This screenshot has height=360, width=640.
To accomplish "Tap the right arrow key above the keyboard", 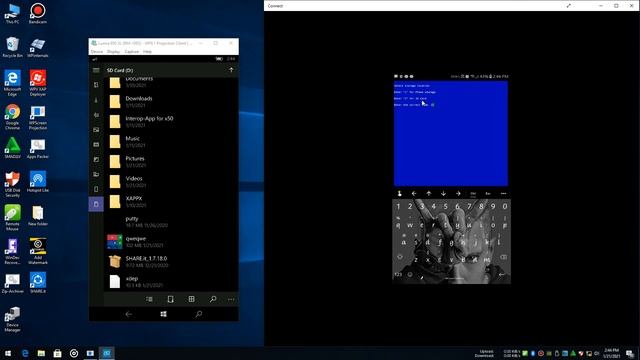I will [458, 193].
